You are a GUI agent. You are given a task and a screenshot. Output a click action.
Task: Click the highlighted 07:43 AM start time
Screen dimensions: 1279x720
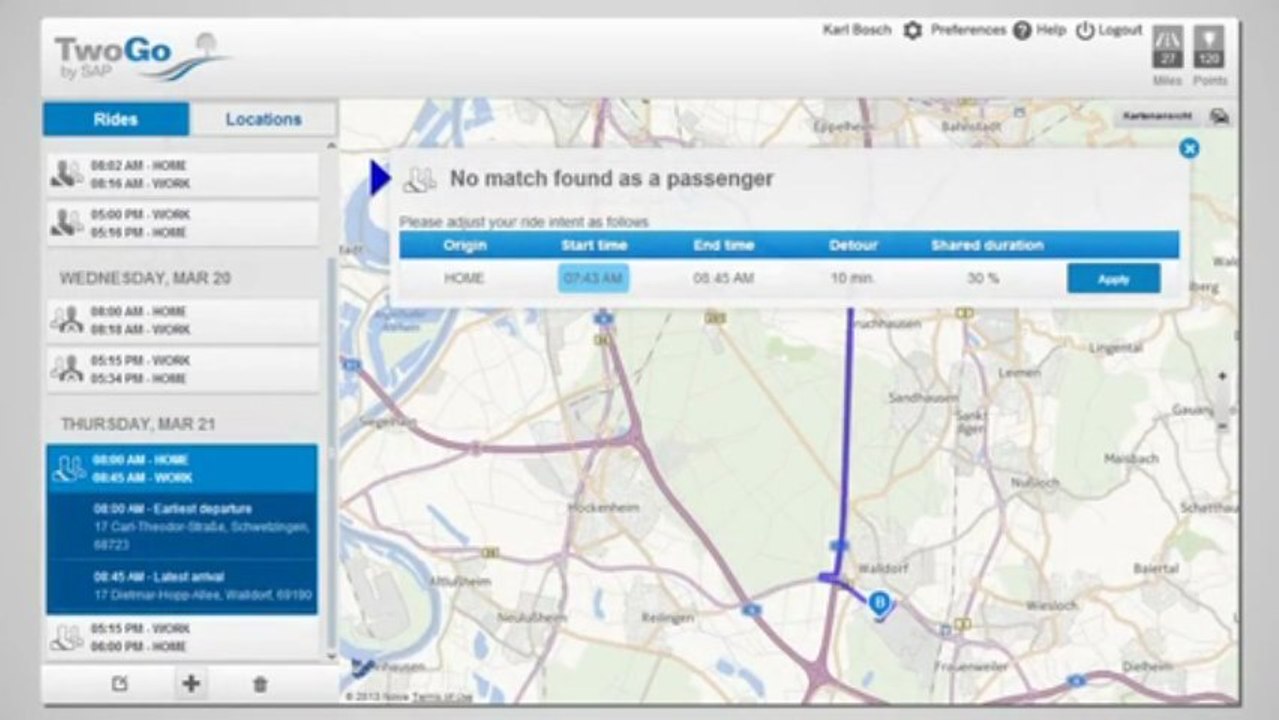click(x=593, y=278)
